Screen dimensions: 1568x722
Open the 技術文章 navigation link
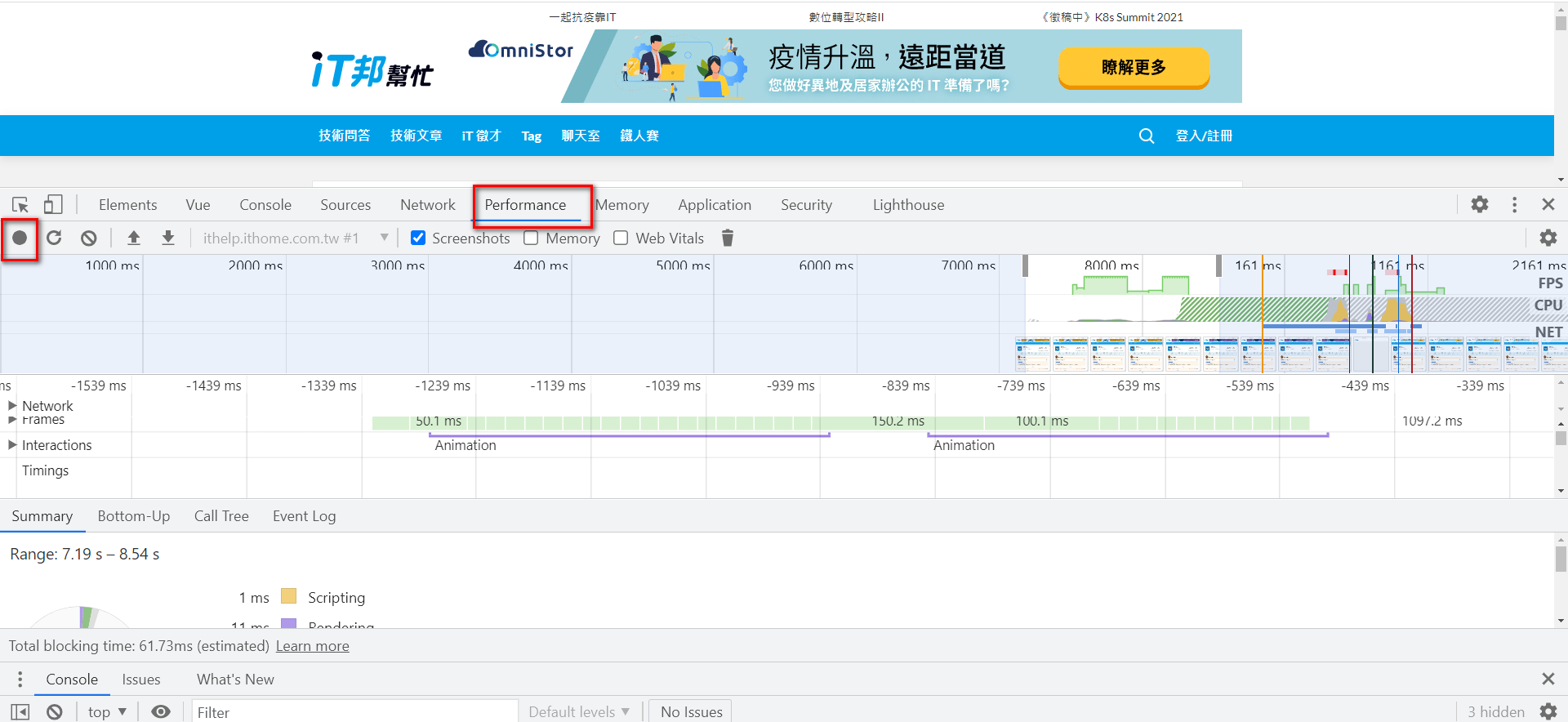click(416, 136)
